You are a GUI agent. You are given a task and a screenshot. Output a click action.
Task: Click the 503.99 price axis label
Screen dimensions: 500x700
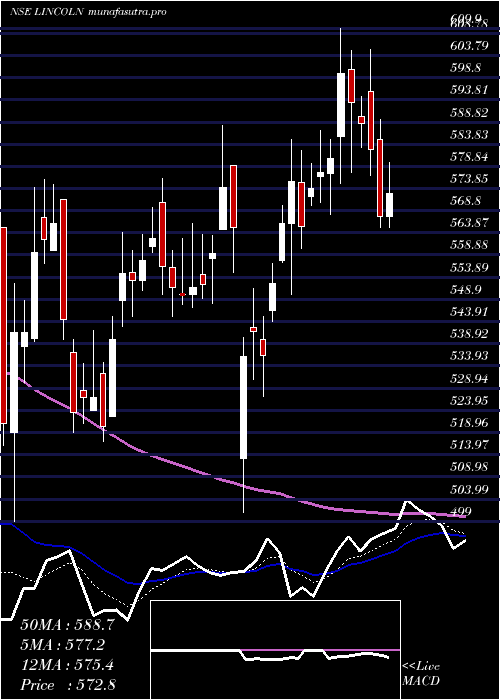coord(469,490)
